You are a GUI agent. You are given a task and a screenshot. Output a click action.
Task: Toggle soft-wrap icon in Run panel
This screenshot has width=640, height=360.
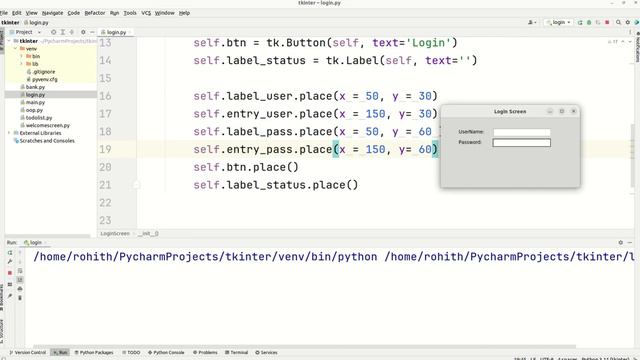[20, 271]
